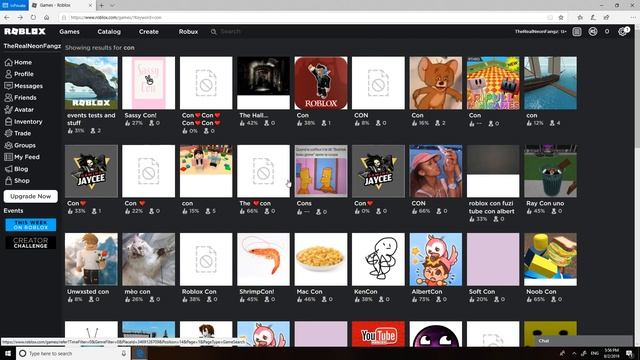Open the Chat panel
The width and height of the screenshot is (640, 360).
coord(584,341)
